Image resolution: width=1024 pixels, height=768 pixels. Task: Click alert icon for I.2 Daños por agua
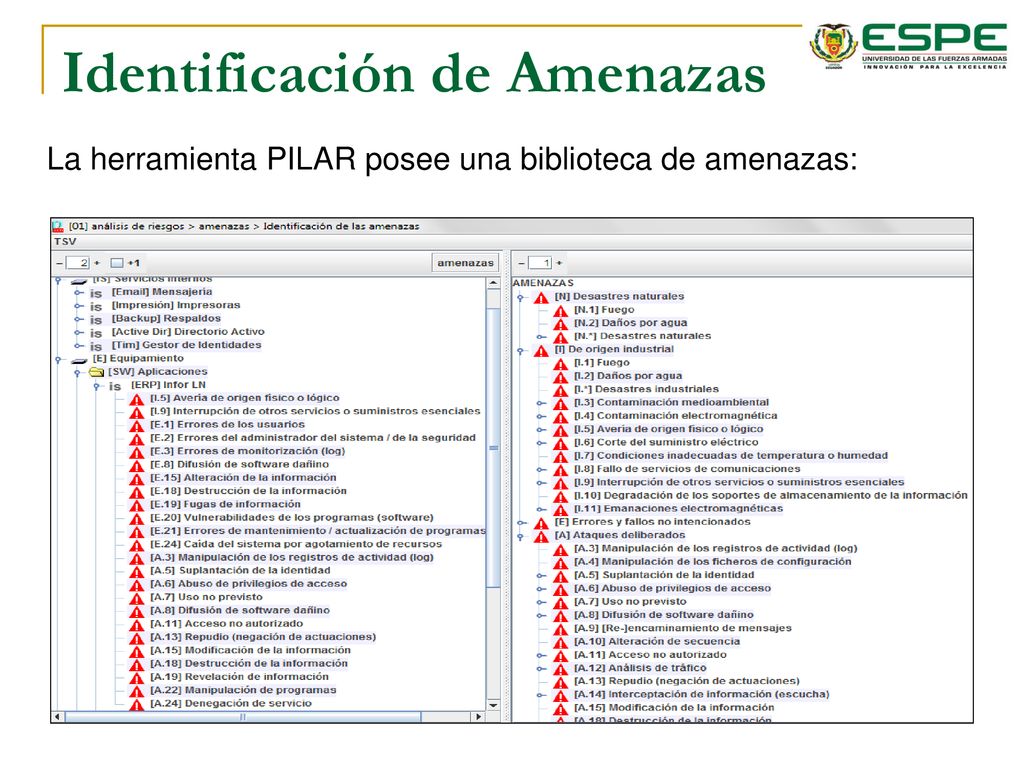[561, 377]
